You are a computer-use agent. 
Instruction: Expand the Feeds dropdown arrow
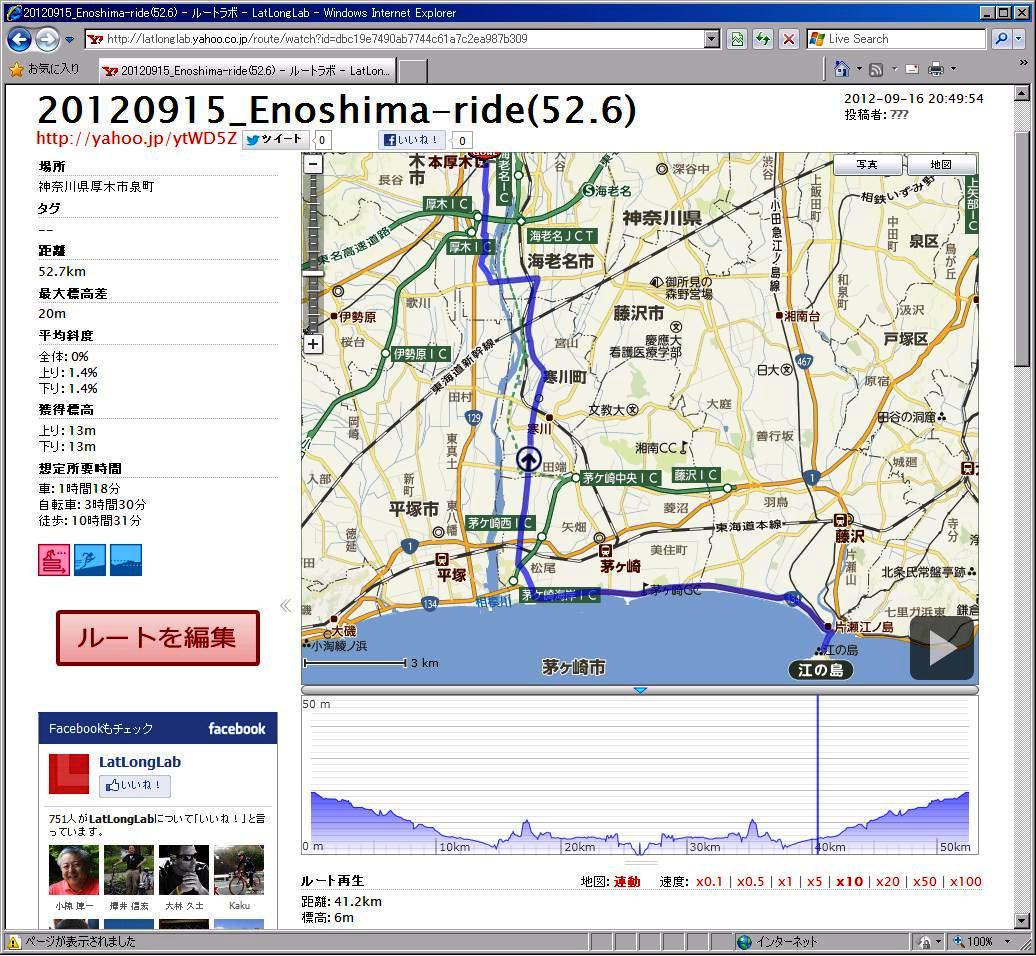coord(895,69)
